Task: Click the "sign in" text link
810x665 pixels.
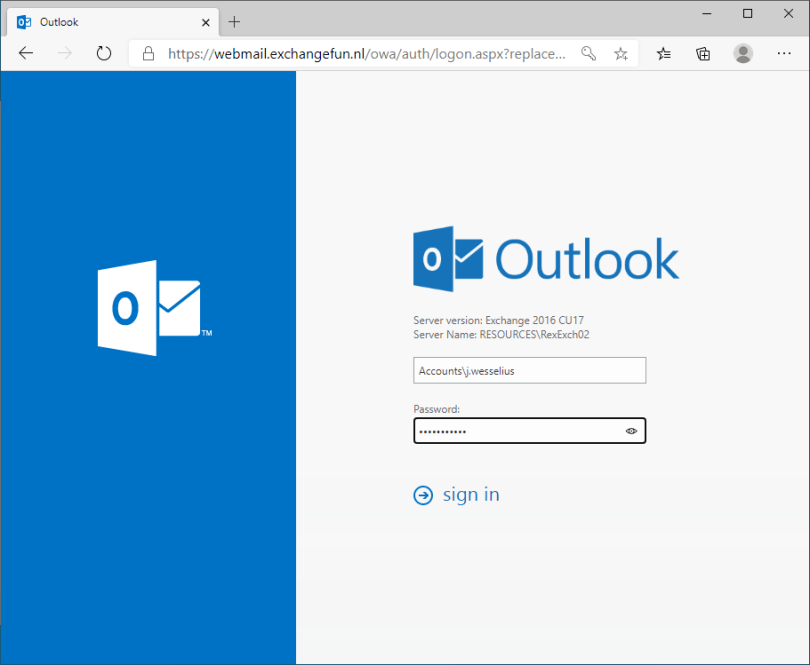Action: point(471,495)
